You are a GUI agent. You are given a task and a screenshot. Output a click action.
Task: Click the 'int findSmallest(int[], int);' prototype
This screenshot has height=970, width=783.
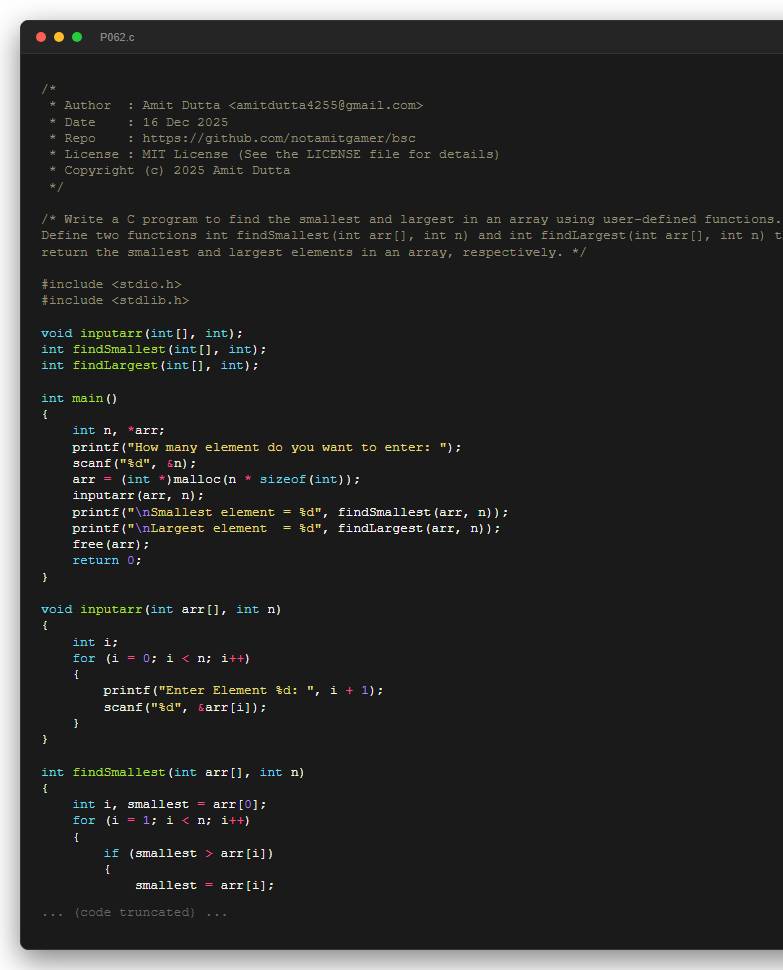[x=154, y=350]
